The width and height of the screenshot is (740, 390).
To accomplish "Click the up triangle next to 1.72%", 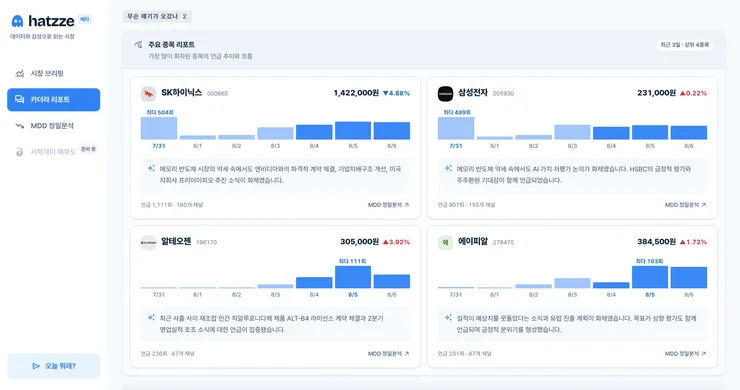I will (682, 242).
